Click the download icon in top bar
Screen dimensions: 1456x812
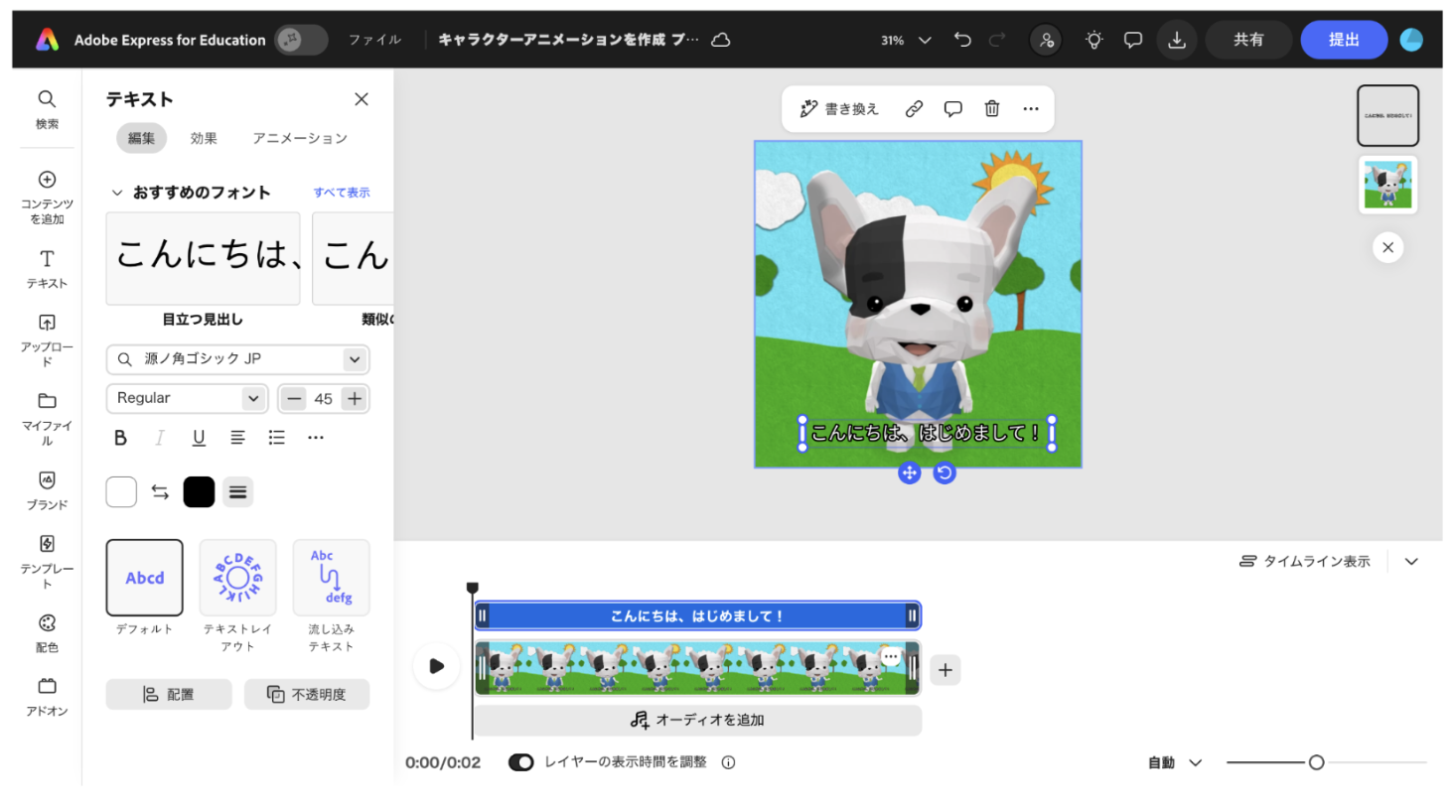(1176, 40)
